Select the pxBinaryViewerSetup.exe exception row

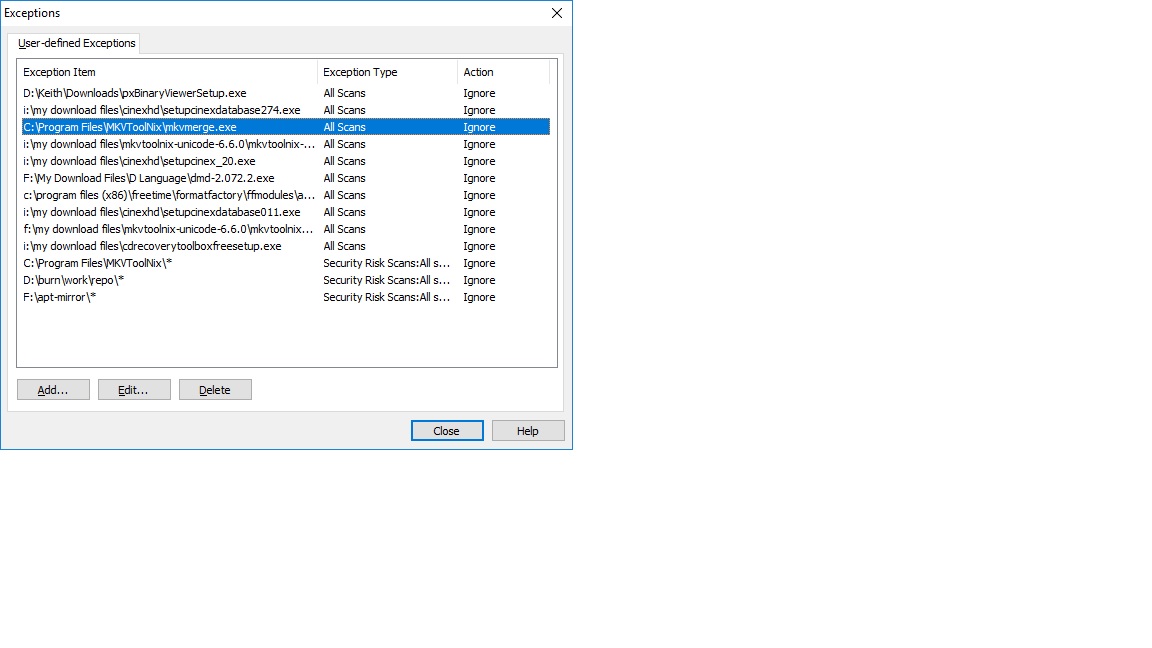134,93
